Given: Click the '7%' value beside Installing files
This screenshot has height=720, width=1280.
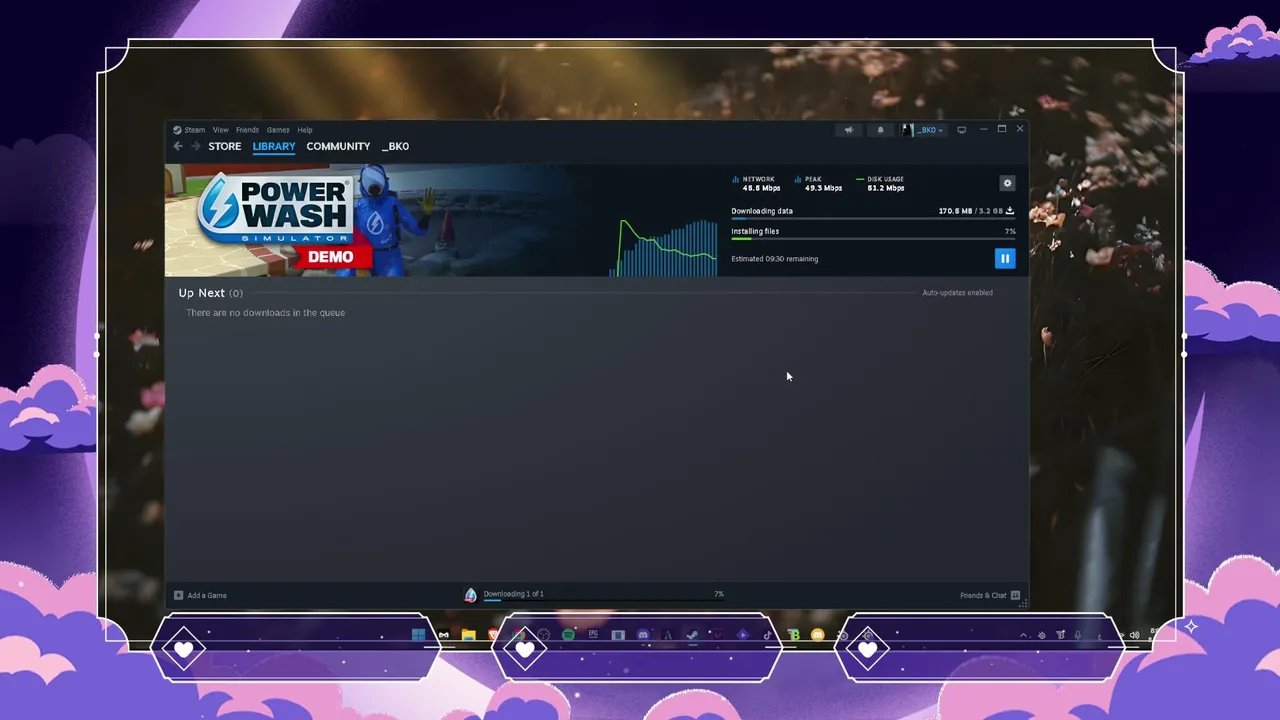Looking at the screenshot, I should click(x=1010, y=231).
